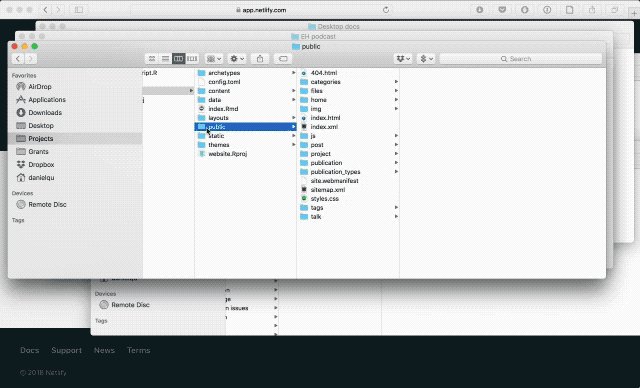Open the tags folder
640x388 pixels.
pos(348,208)
